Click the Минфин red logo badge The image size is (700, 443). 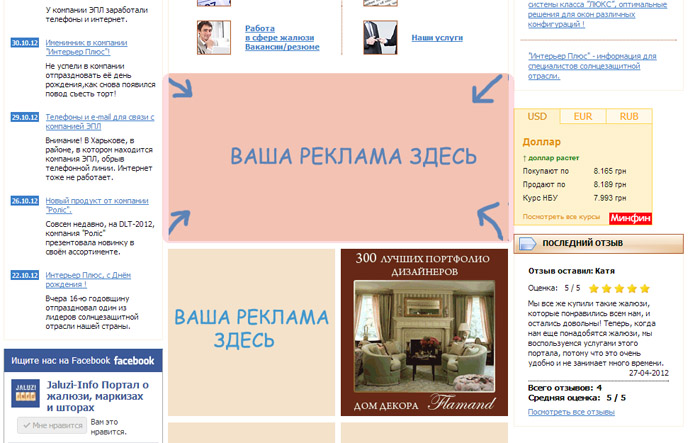click(x=630, y=216)
